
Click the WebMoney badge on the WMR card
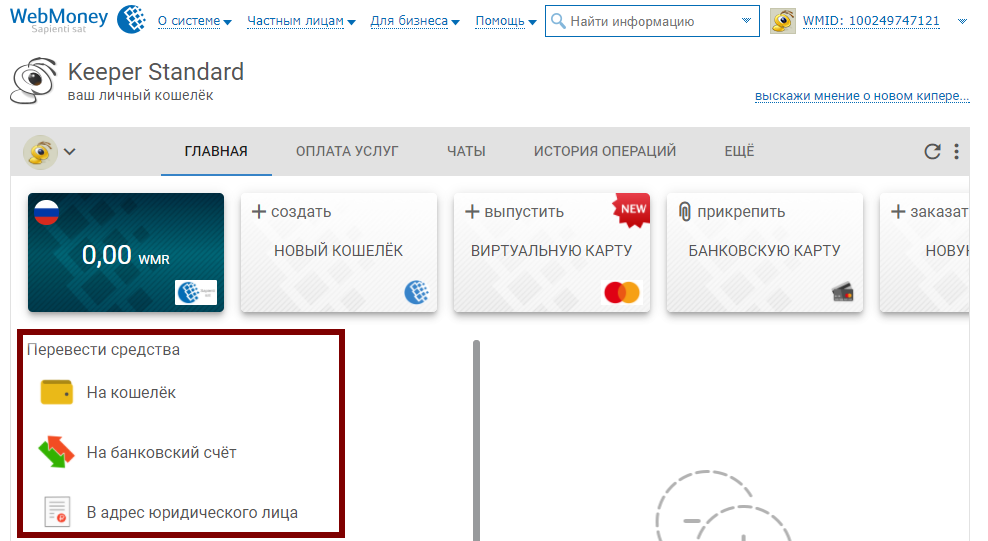click(x=196, y=292)
